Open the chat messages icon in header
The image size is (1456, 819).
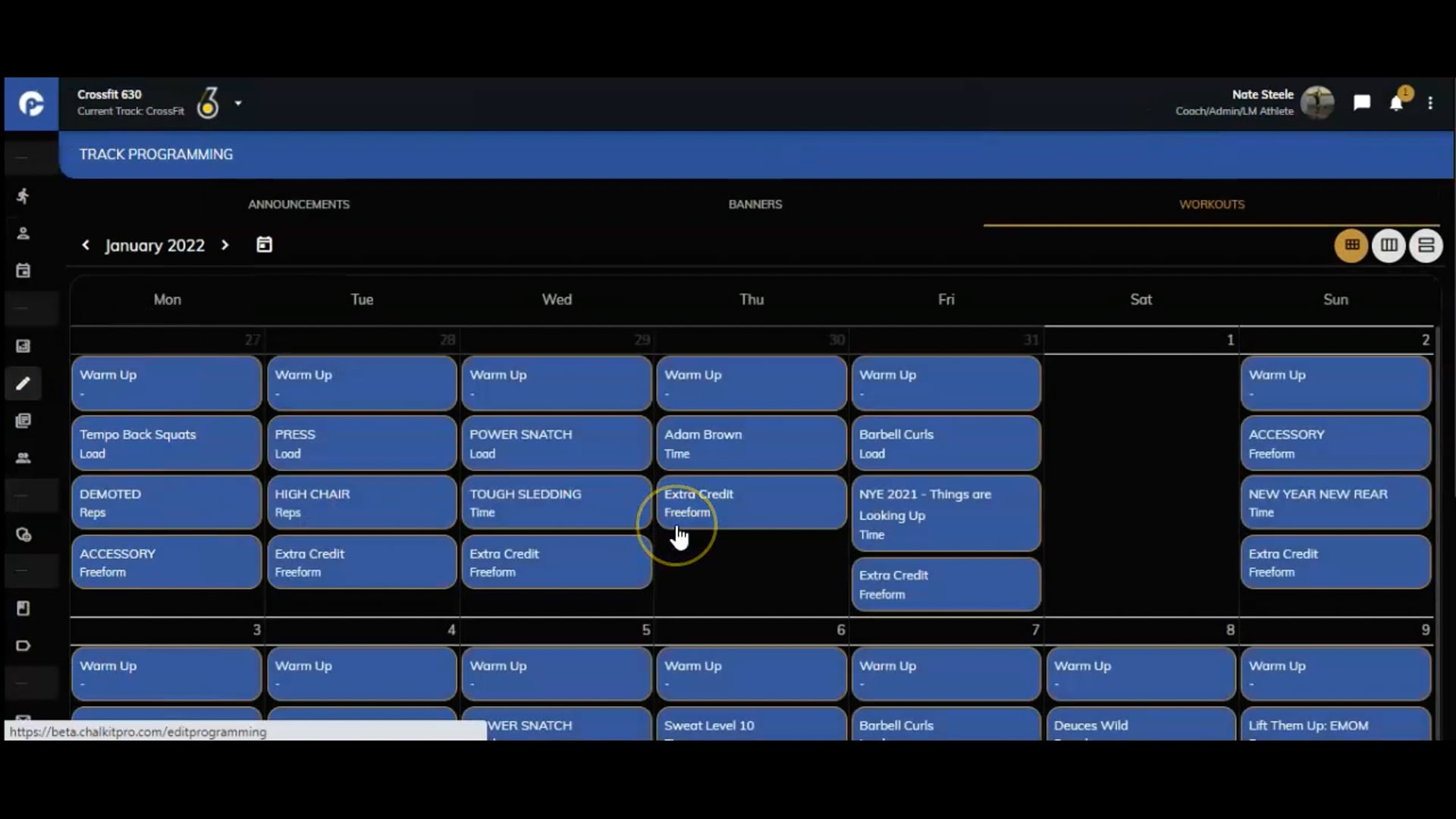tap(1362, 103)
